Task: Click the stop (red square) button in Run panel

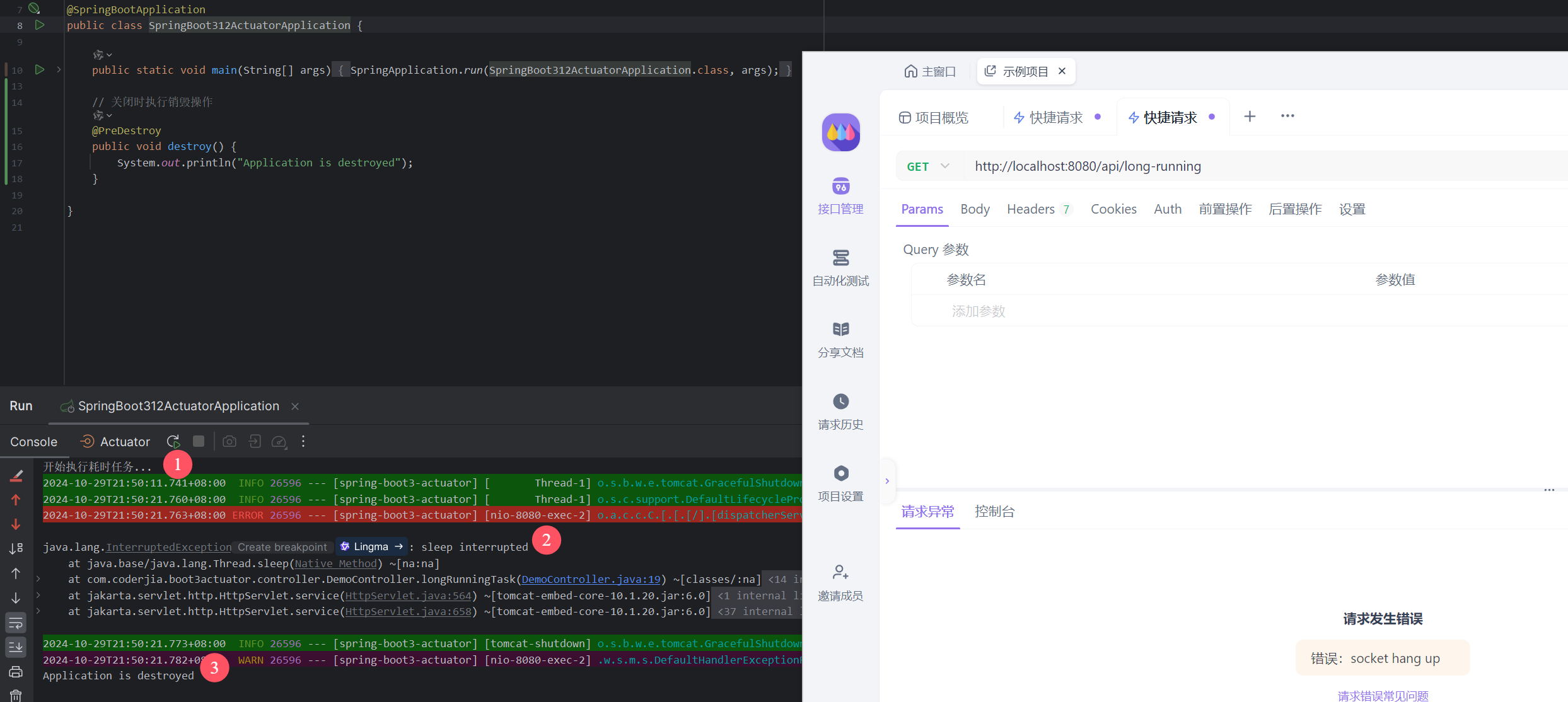Action: pyautogui.click(x=197, y=441)
